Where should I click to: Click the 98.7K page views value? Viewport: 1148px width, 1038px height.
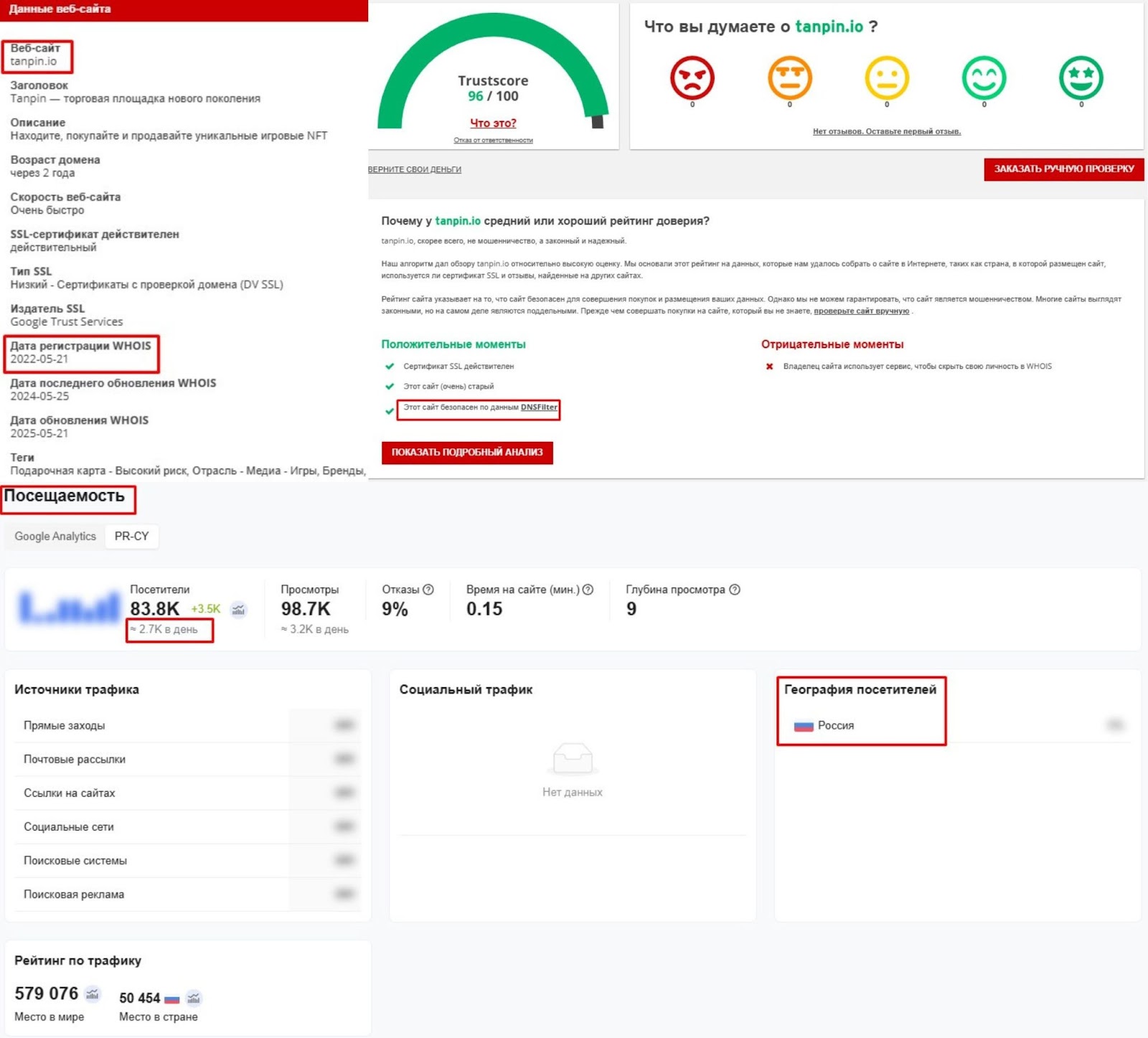306,609
